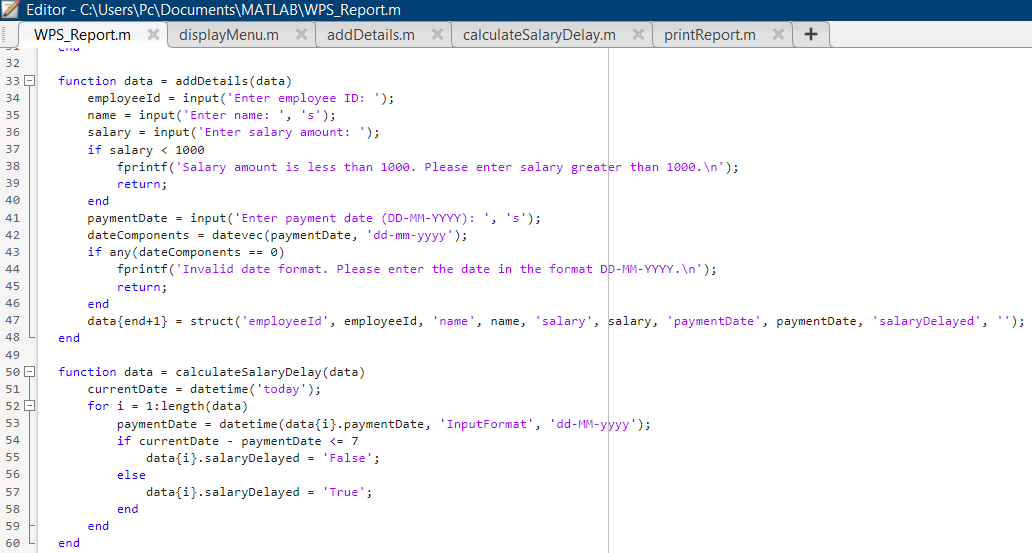Click the 'Enter salary amount: ' string
1032x553 pixels.
(x=282, y=132)
